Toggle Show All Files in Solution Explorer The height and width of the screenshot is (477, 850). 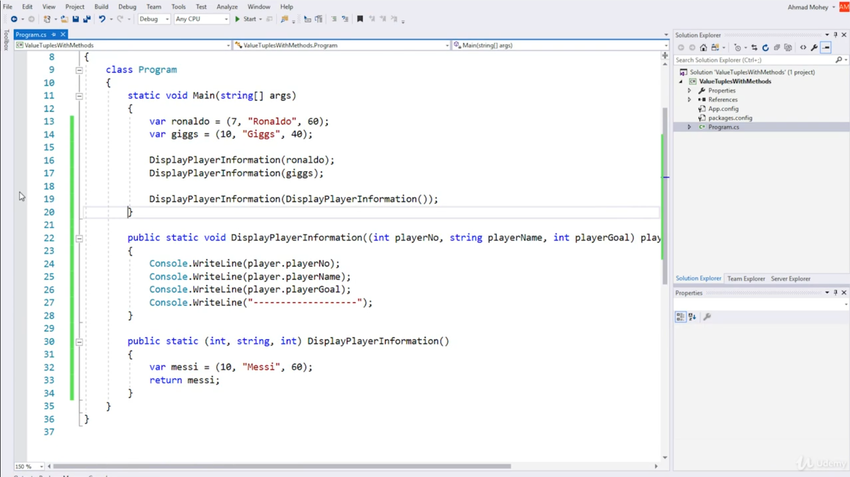coord(788,48)
